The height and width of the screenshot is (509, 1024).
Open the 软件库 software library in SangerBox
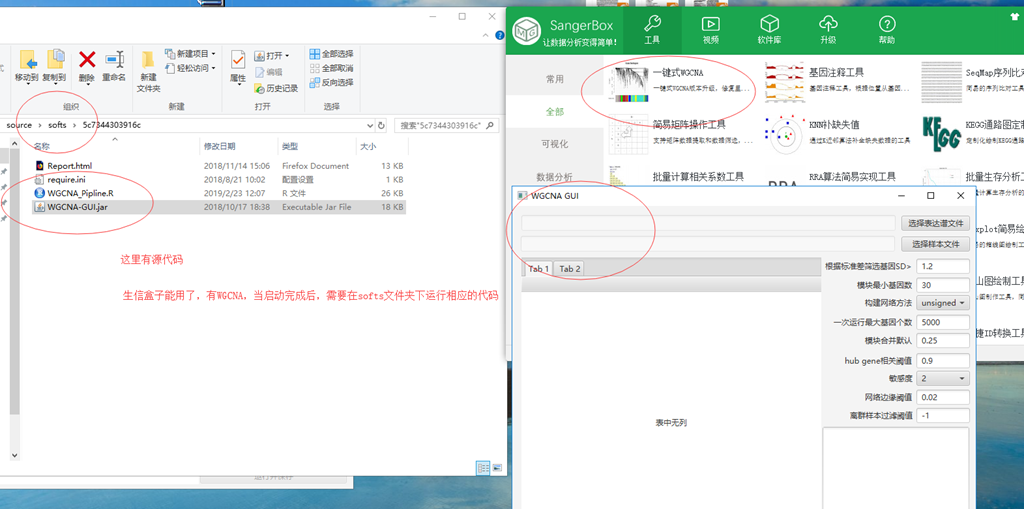coord(769,30)
